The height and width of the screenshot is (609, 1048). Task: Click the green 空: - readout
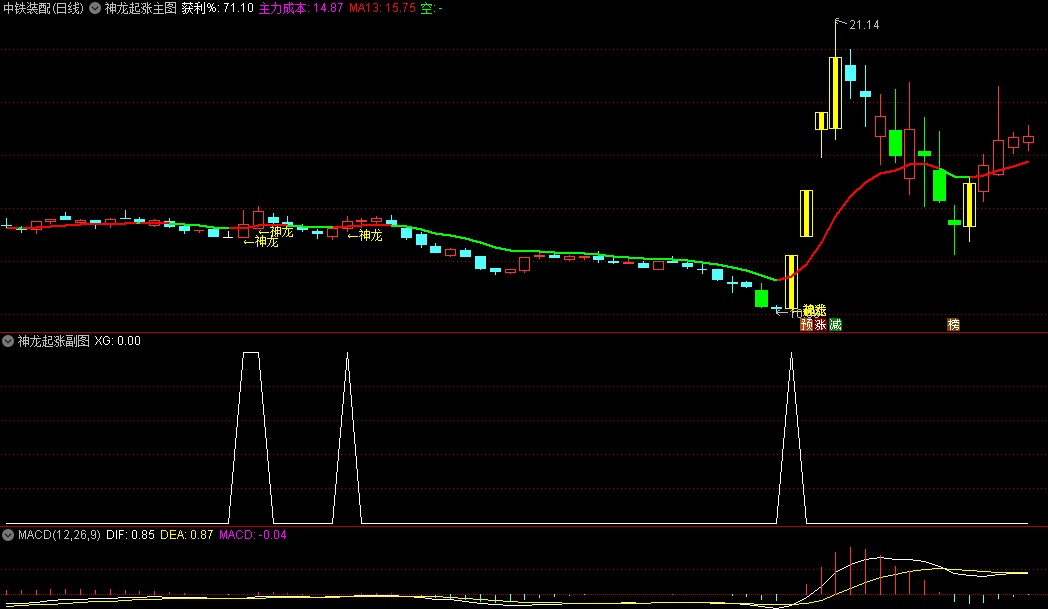pos(432,8)
